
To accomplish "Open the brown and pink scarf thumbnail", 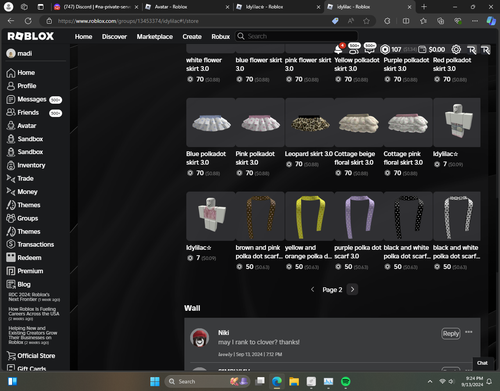I will [260, 216].
